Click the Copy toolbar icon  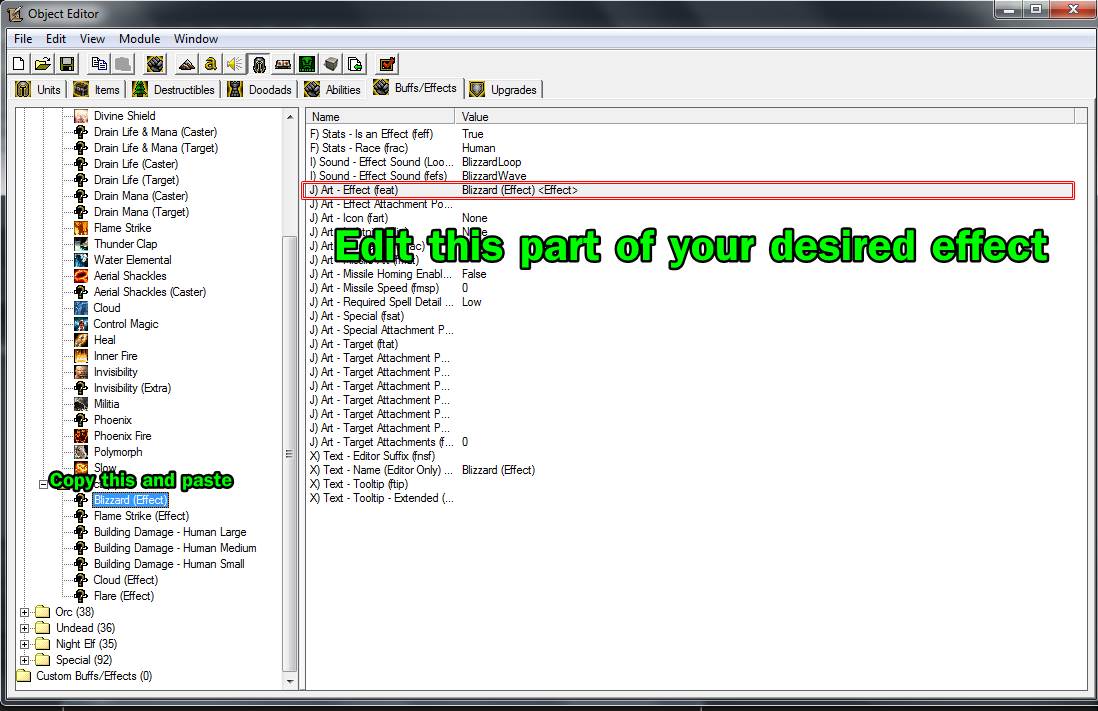point(99,64)
